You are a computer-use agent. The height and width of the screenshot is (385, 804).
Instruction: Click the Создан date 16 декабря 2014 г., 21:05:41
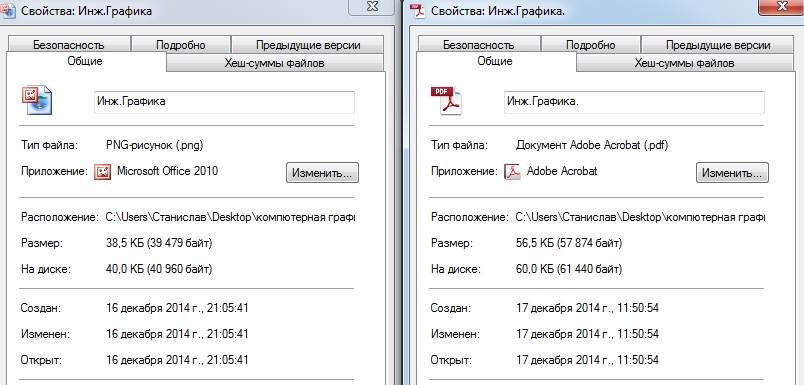click(x=177, y=308)
